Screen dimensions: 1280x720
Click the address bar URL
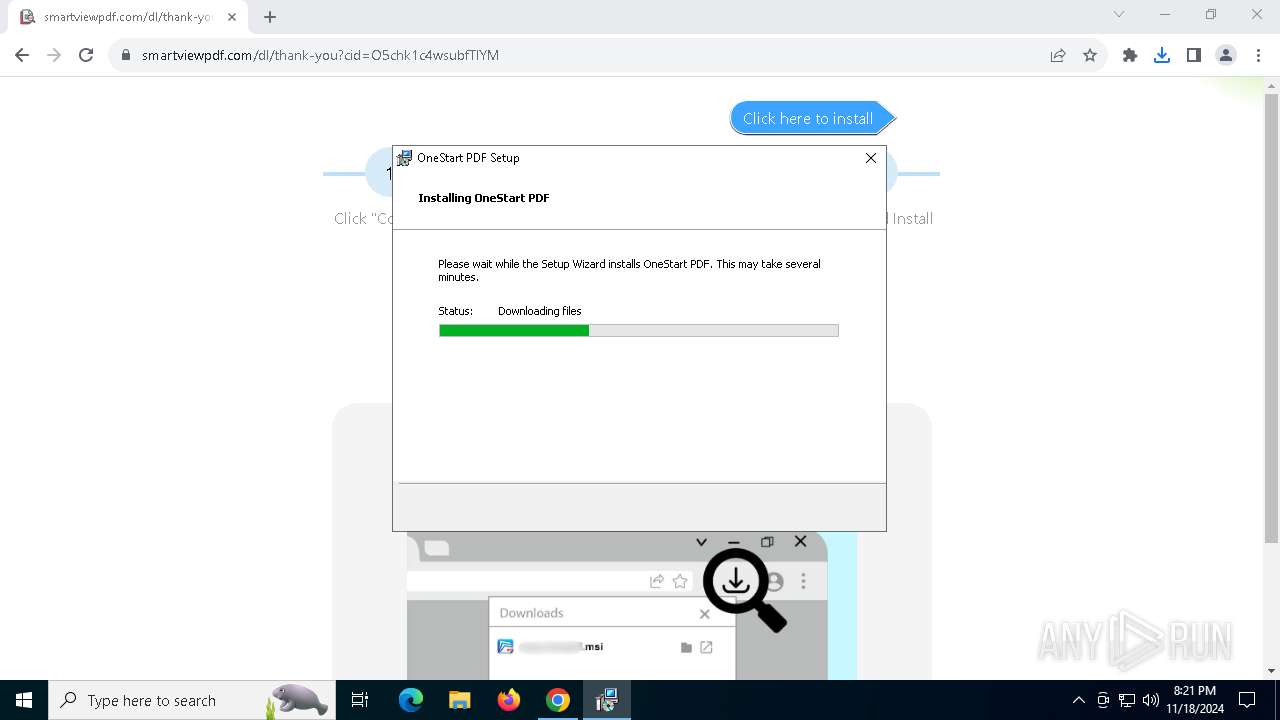click(x=320, y=55)
